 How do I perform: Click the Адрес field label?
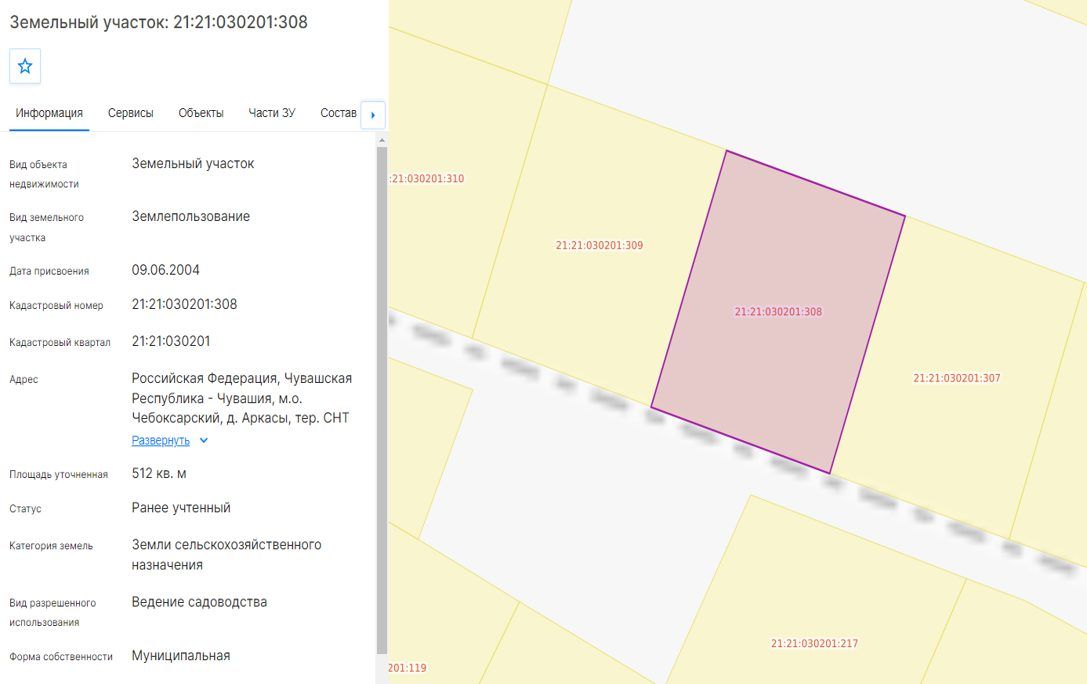click(x=24, y=380)
